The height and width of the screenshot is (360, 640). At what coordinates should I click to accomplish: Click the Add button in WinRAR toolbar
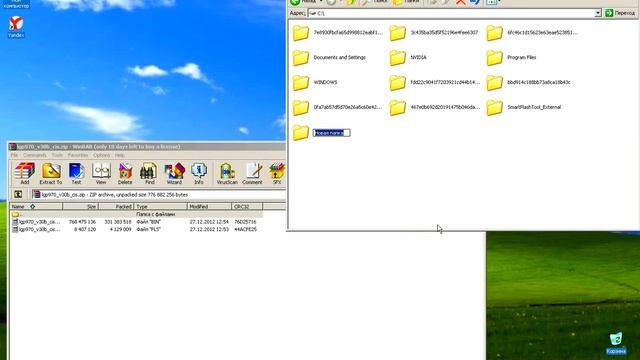(24, 173)
